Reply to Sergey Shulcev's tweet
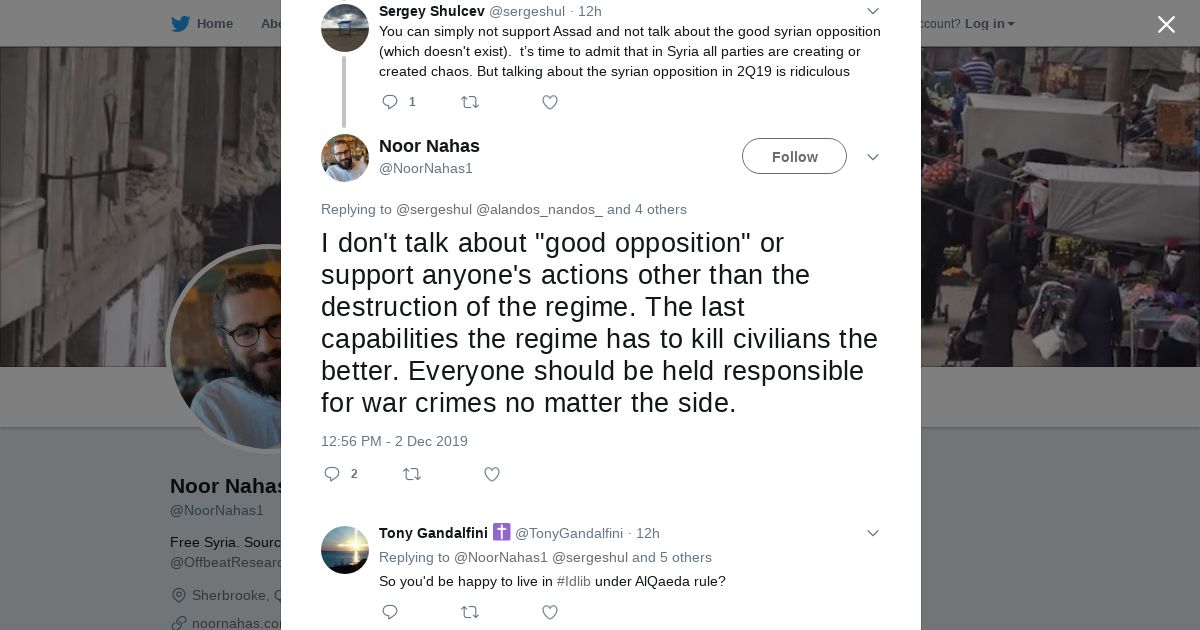Screen dimensions: 1200x630 click(391, 102)
